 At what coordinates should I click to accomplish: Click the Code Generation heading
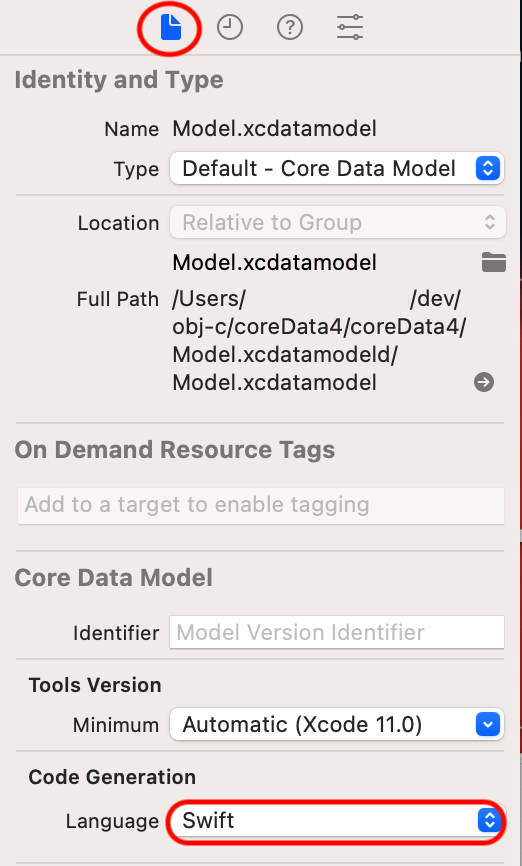(x=112, y=777)
